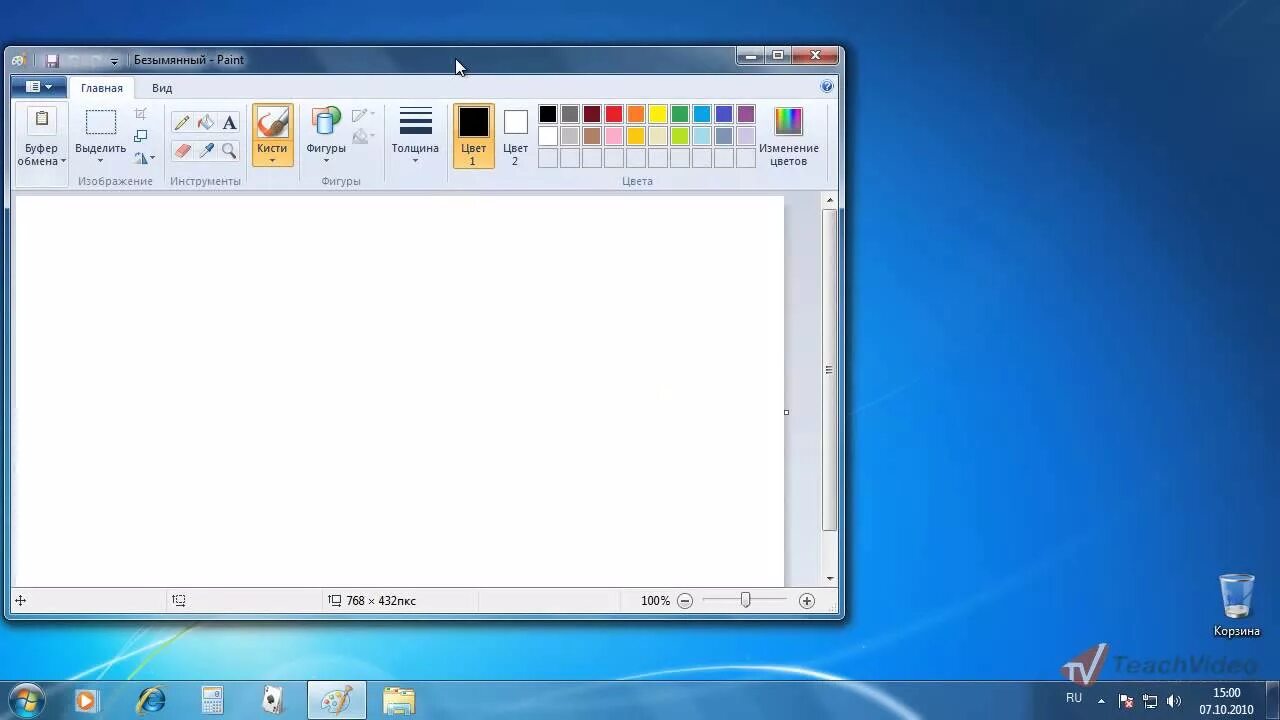Click the Crop image icon
Screen dimensions: 1280x720
coord(141,114)
